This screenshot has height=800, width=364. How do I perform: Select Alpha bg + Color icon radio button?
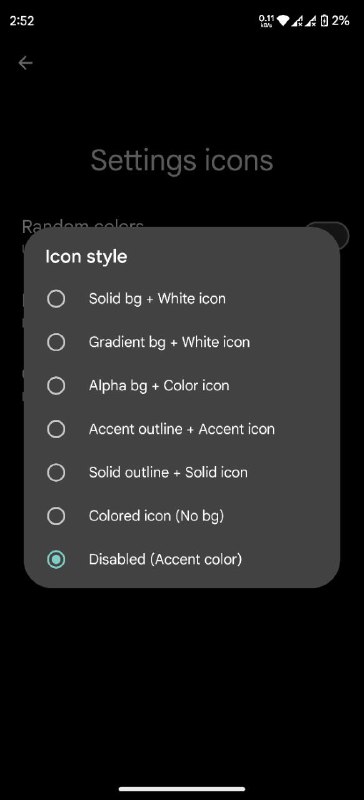(56, 386)
